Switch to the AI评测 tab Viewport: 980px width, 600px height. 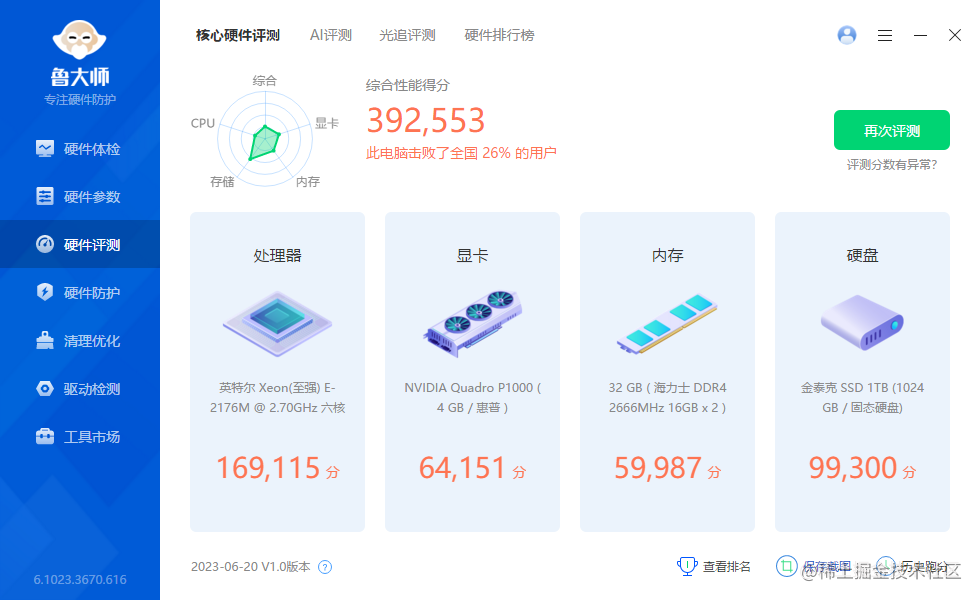pos(331,36)
